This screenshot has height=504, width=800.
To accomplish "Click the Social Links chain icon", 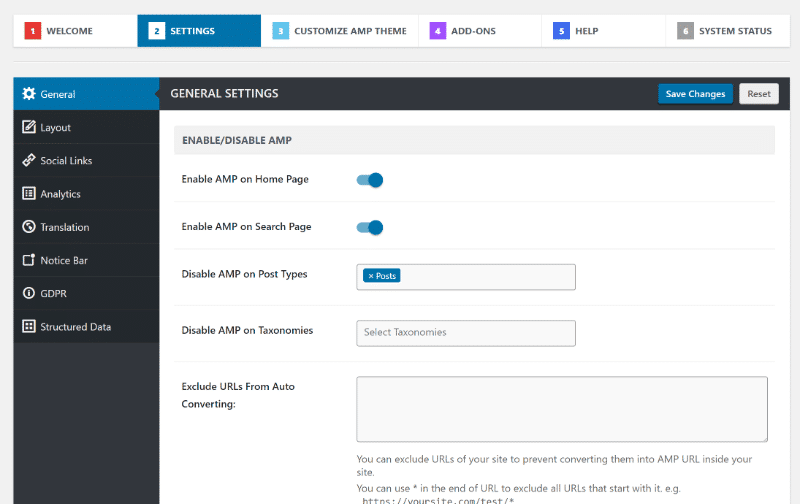I will pos(29,160).
